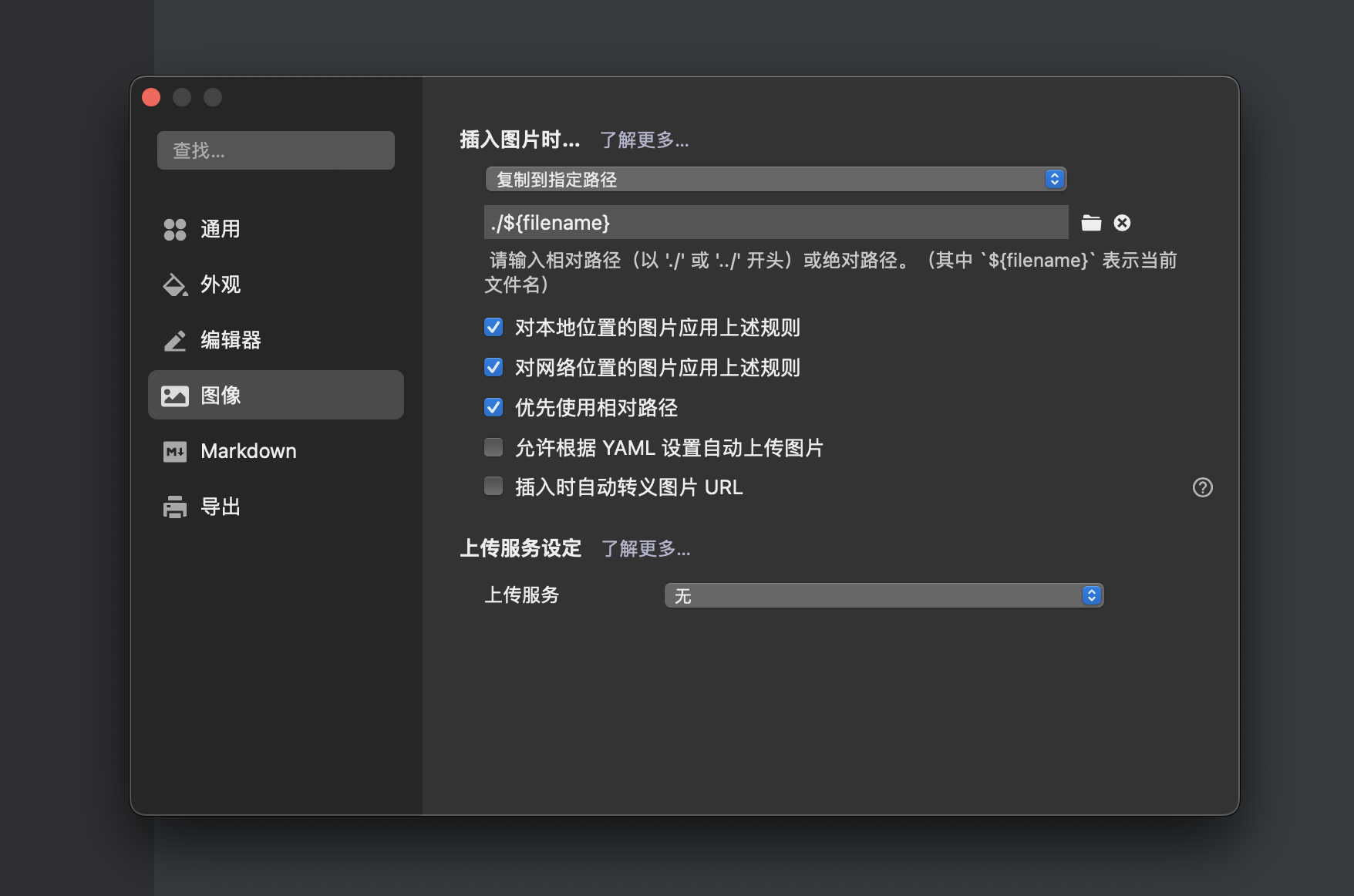Screen dimensions: 1354x896
Task: Enable 允许根据 YAML 设置自动上传图片
Action: click(x=493, y=447)
